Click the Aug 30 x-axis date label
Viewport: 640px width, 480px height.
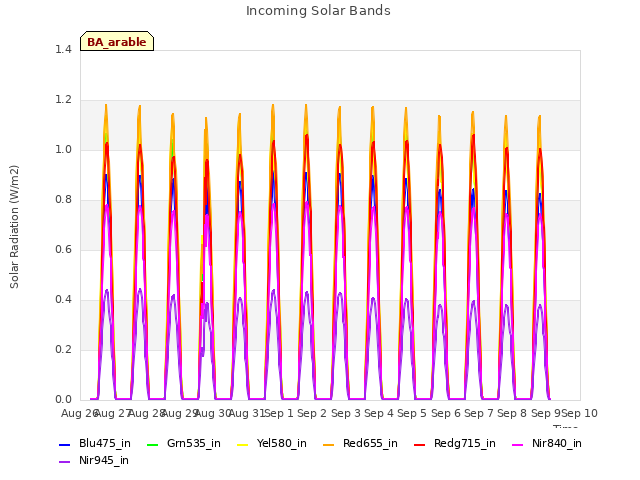tap(213, 413)
